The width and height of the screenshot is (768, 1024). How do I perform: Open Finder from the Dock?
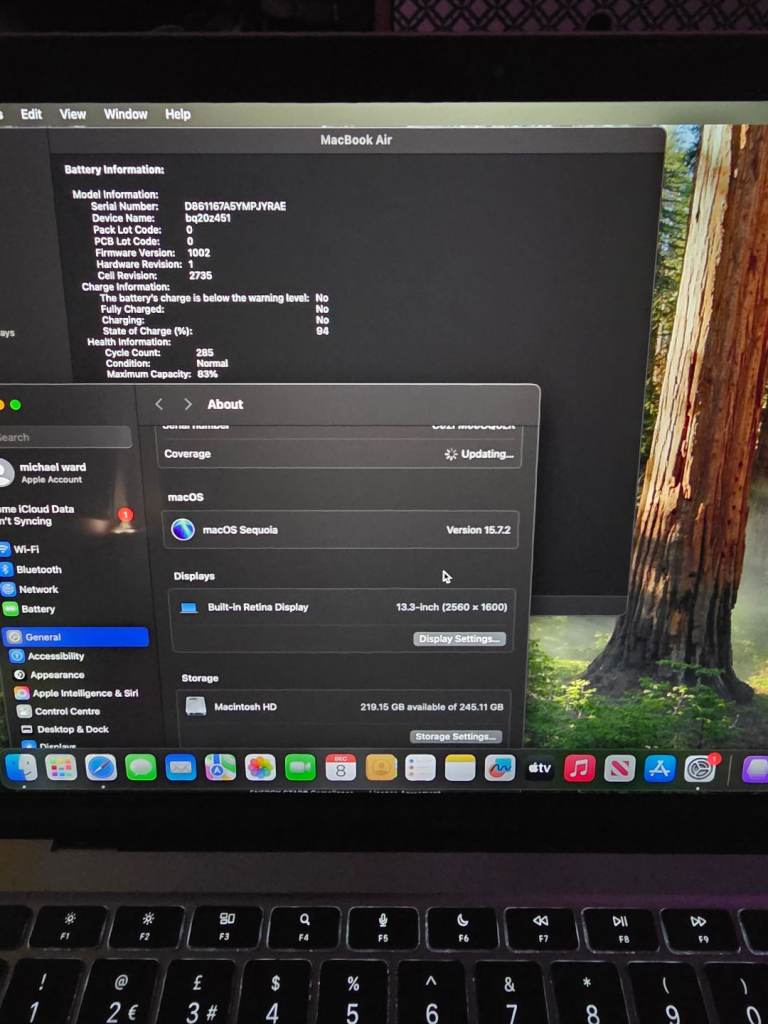(20, 768)
